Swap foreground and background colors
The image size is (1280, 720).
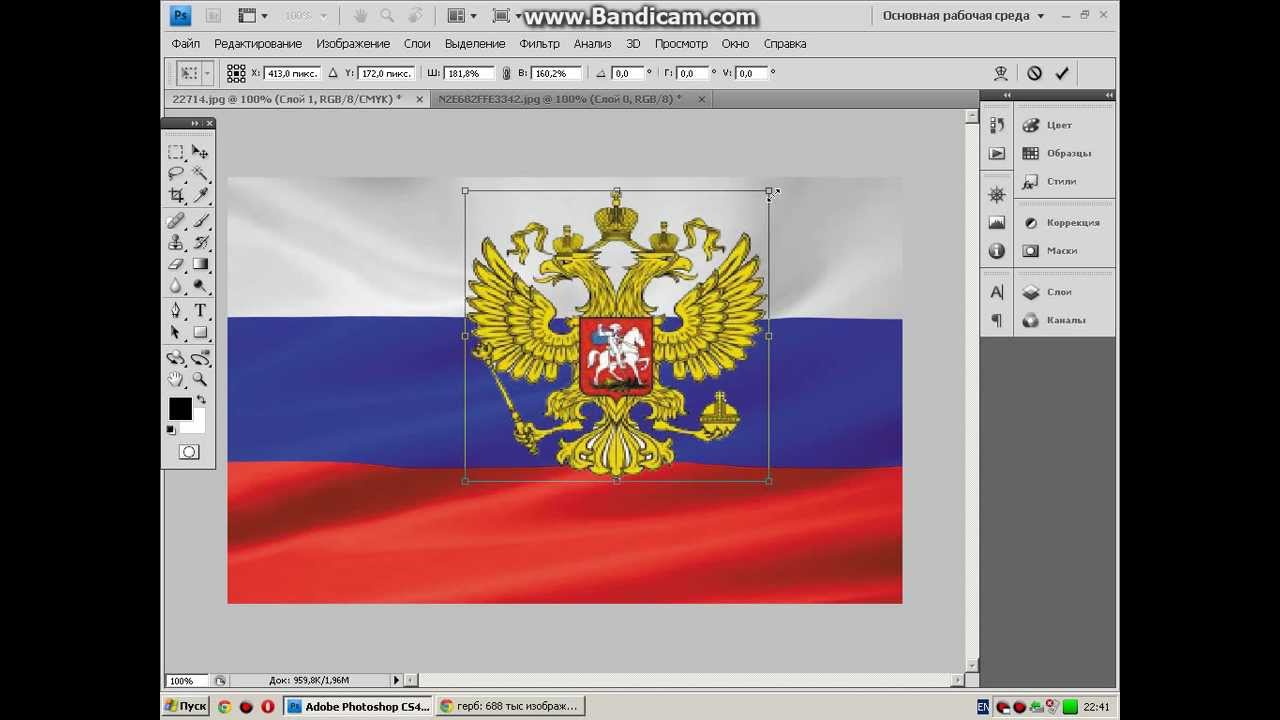click(x=201, y=400)
